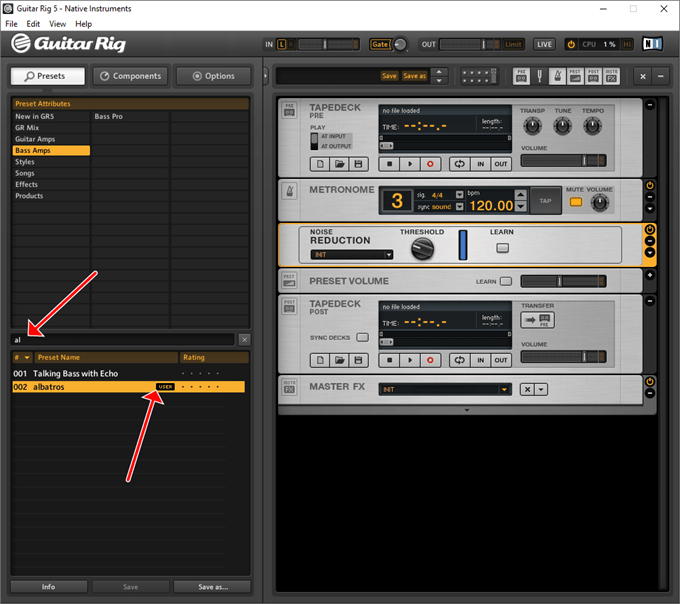Click the Transfer to Pre icon
The height and width of the screenshot is (604, 680).
coord(537,320)
